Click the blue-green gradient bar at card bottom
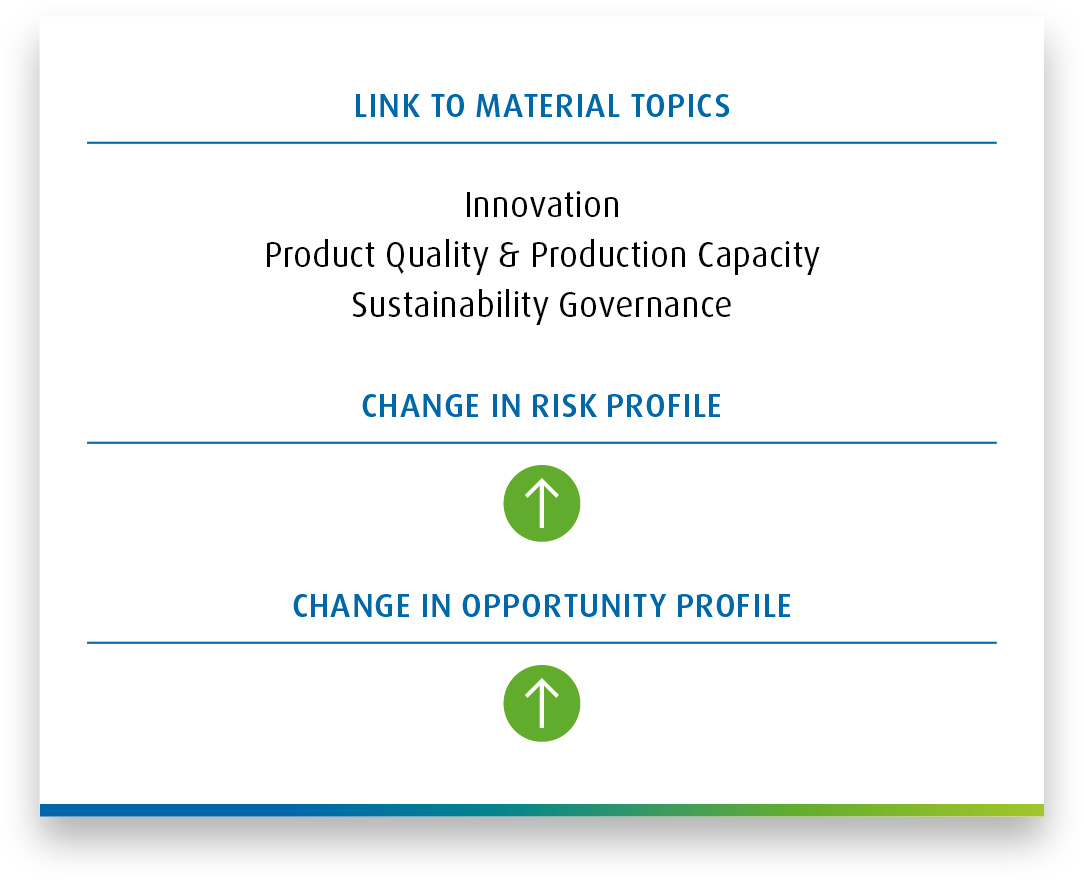1084x880 pixels. pos(542,810)
